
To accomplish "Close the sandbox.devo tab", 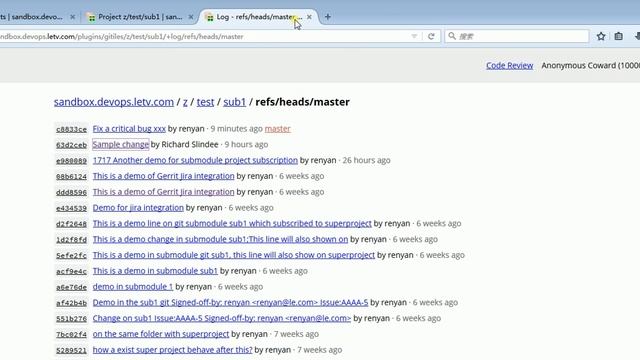I will 72,17.
